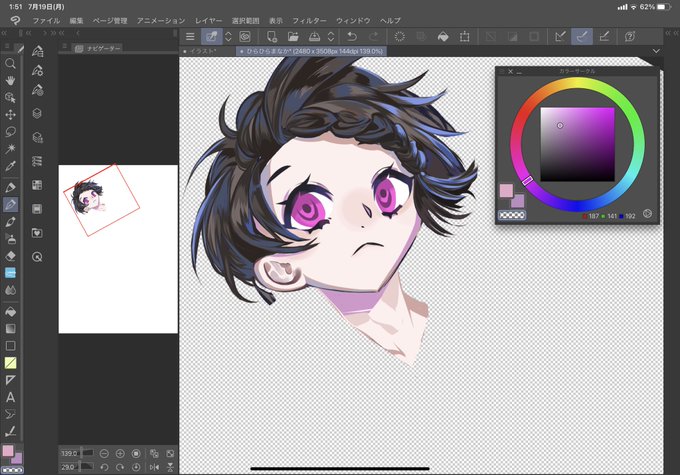The image size is (680, 475).
Task: Open the Brush Size palette icon
Action: pyautogui.click(x=38, y=90)
